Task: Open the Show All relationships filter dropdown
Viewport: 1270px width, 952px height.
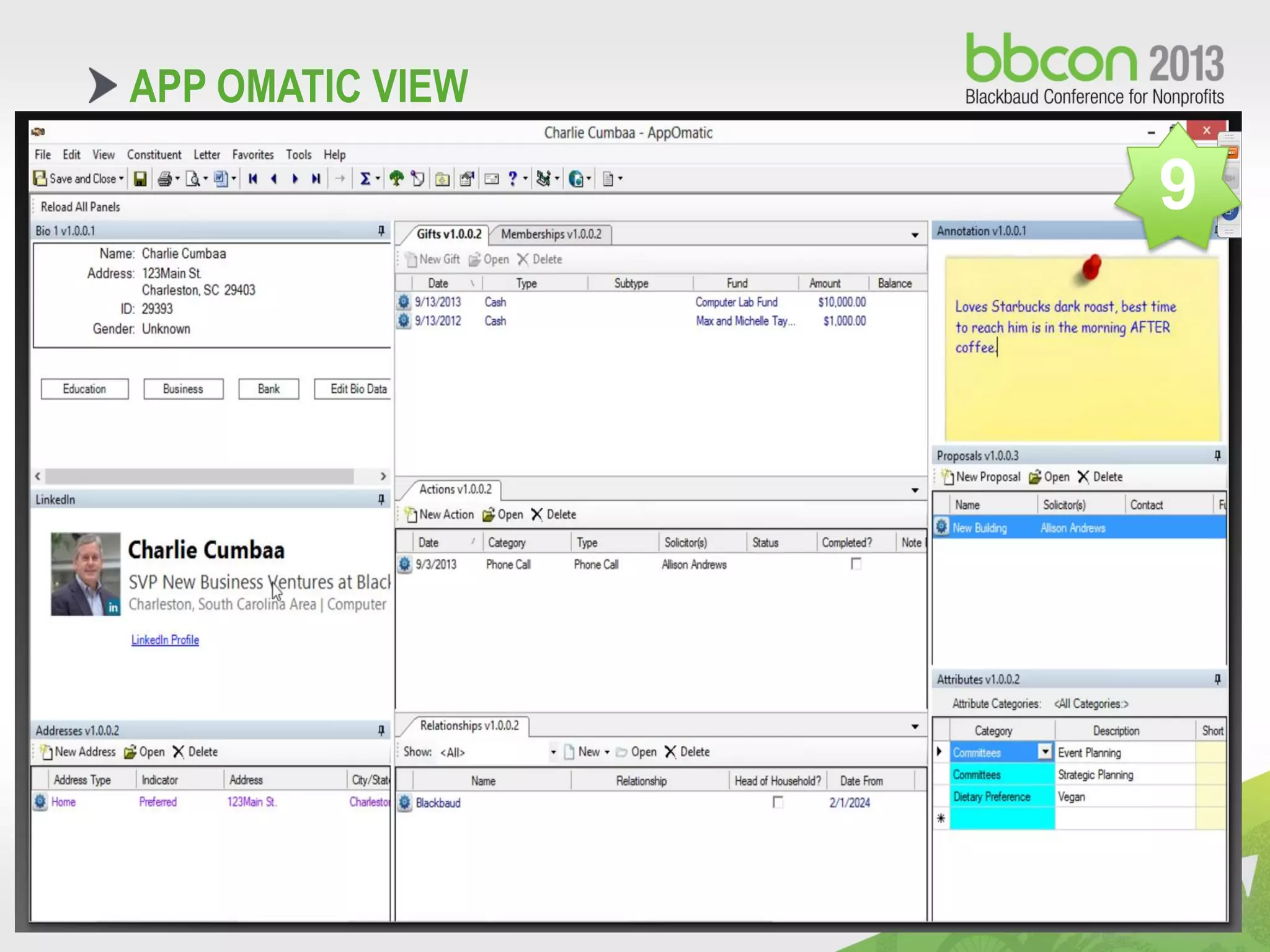Action: (554, 752)
